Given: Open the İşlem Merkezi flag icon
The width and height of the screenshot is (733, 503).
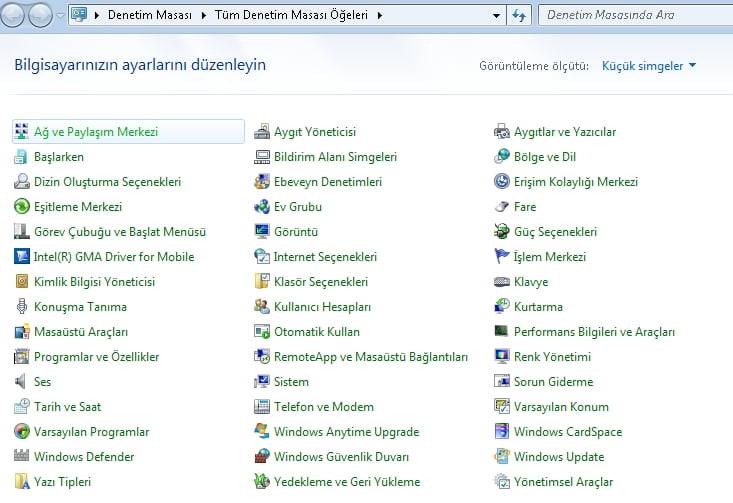Looking at the screenshot, I should click(502, 256).
